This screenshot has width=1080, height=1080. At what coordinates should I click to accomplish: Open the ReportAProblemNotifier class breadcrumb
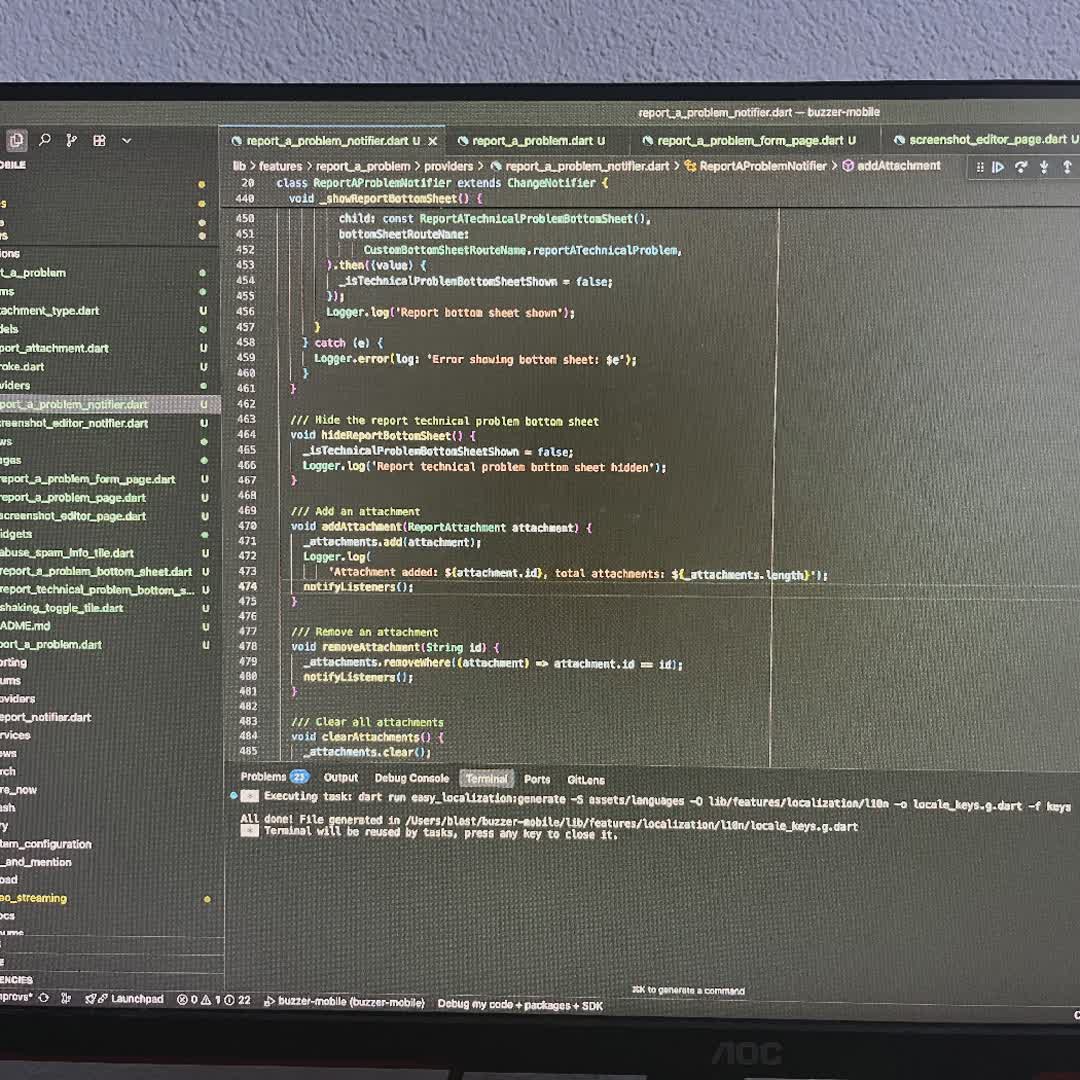(x=756, y=166)
